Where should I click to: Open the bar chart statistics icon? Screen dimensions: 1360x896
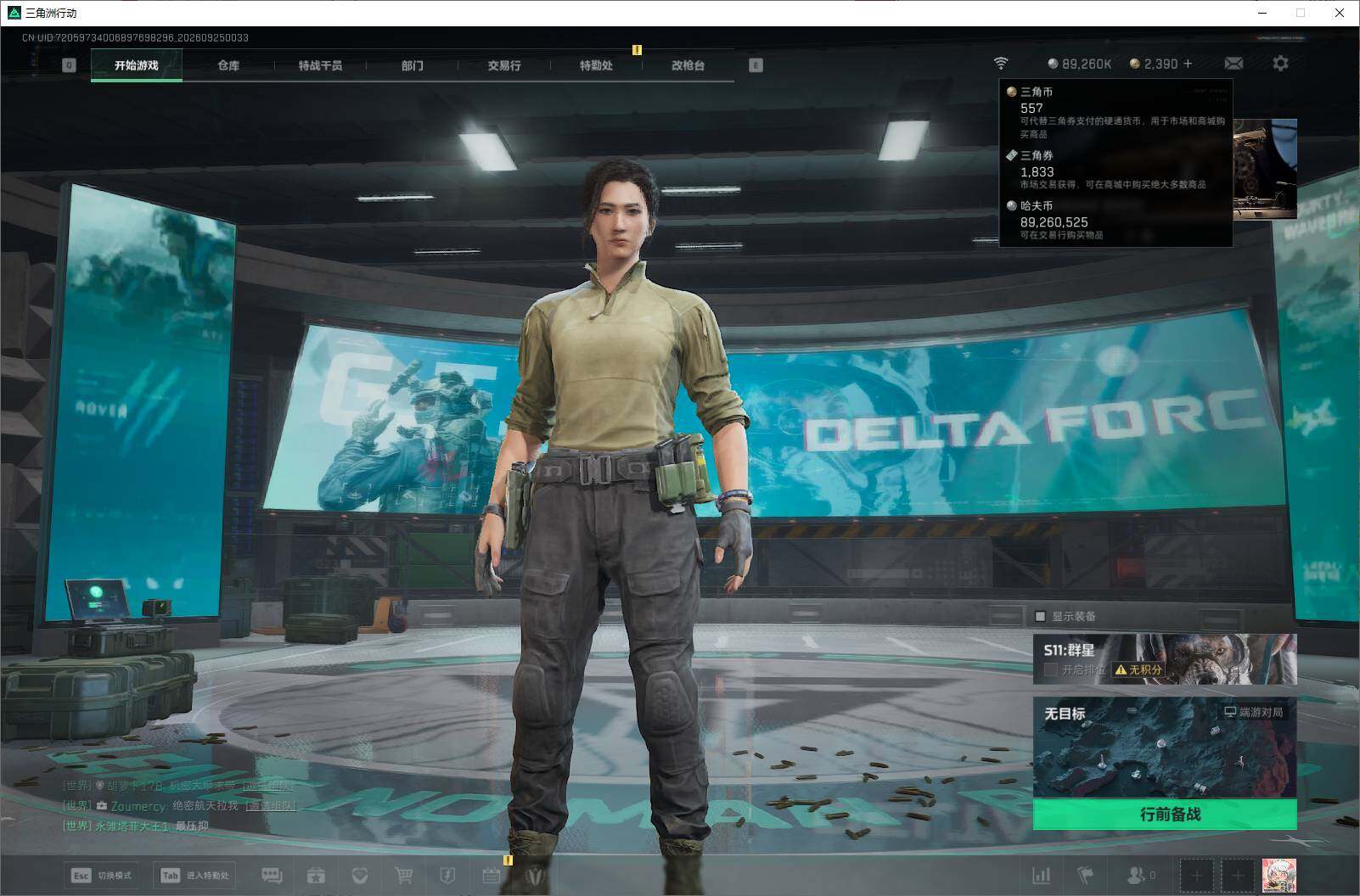coord(1041,875)
